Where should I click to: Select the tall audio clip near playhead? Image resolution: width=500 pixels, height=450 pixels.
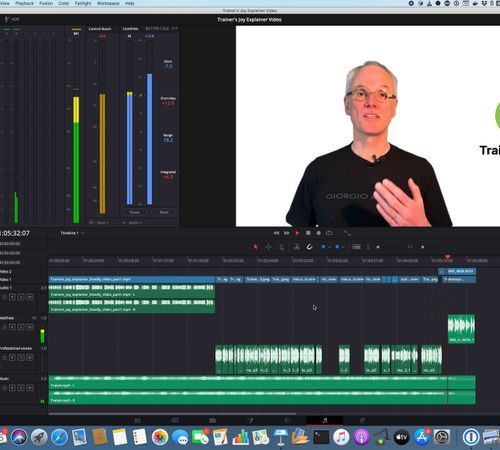pyautogui.click(x=461, y=329)
